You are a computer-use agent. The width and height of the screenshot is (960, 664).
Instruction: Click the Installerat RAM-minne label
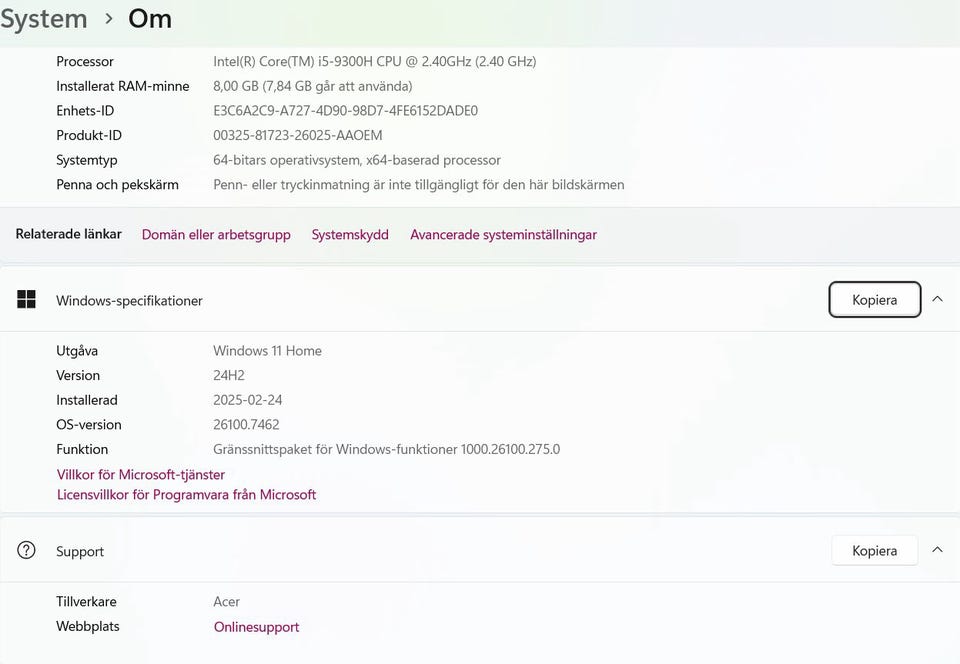(122, 86)
